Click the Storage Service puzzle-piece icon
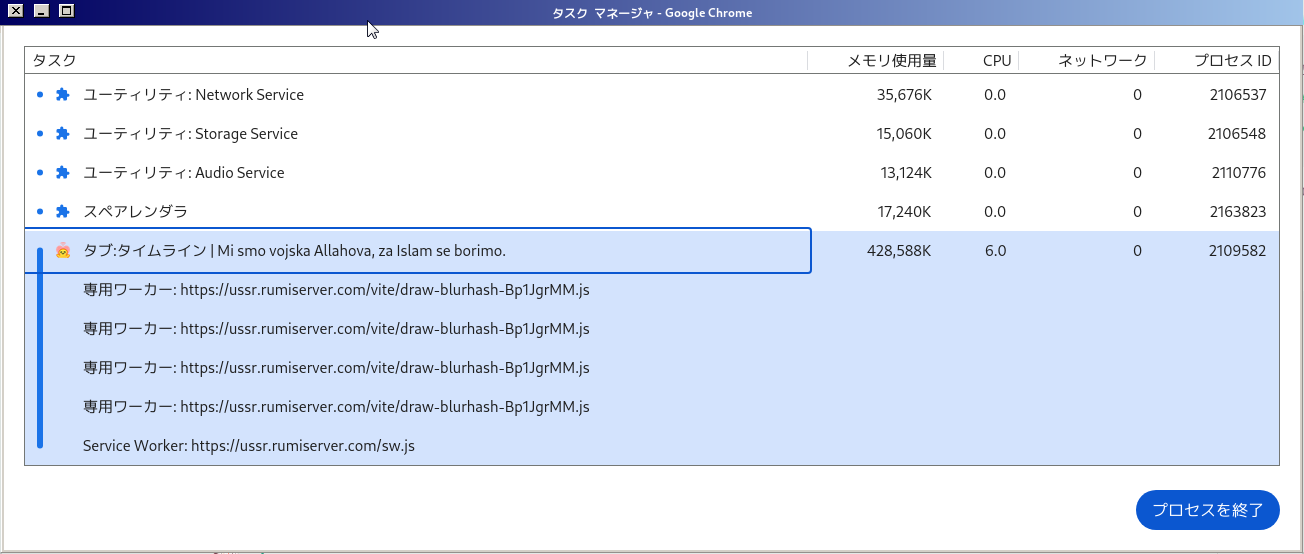1304x554 pixels. point(62,134)
